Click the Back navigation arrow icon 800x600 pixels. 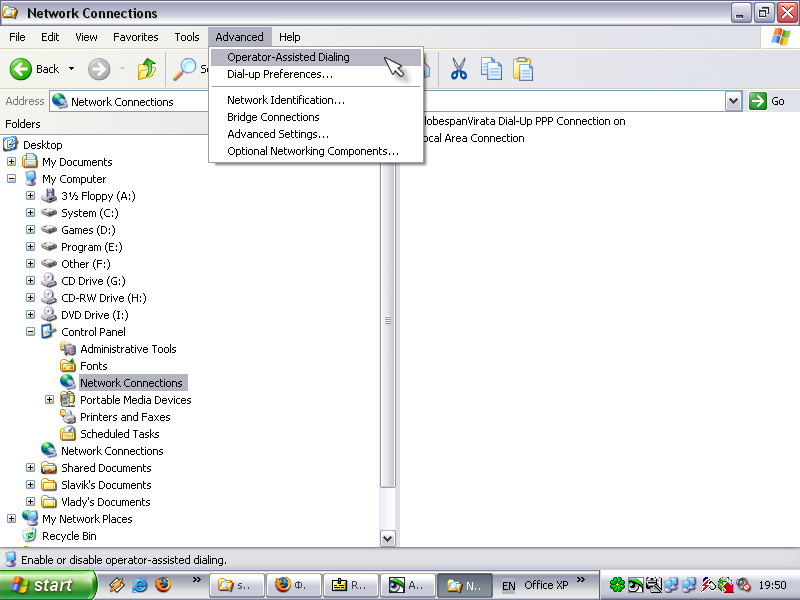coord(22,69)
